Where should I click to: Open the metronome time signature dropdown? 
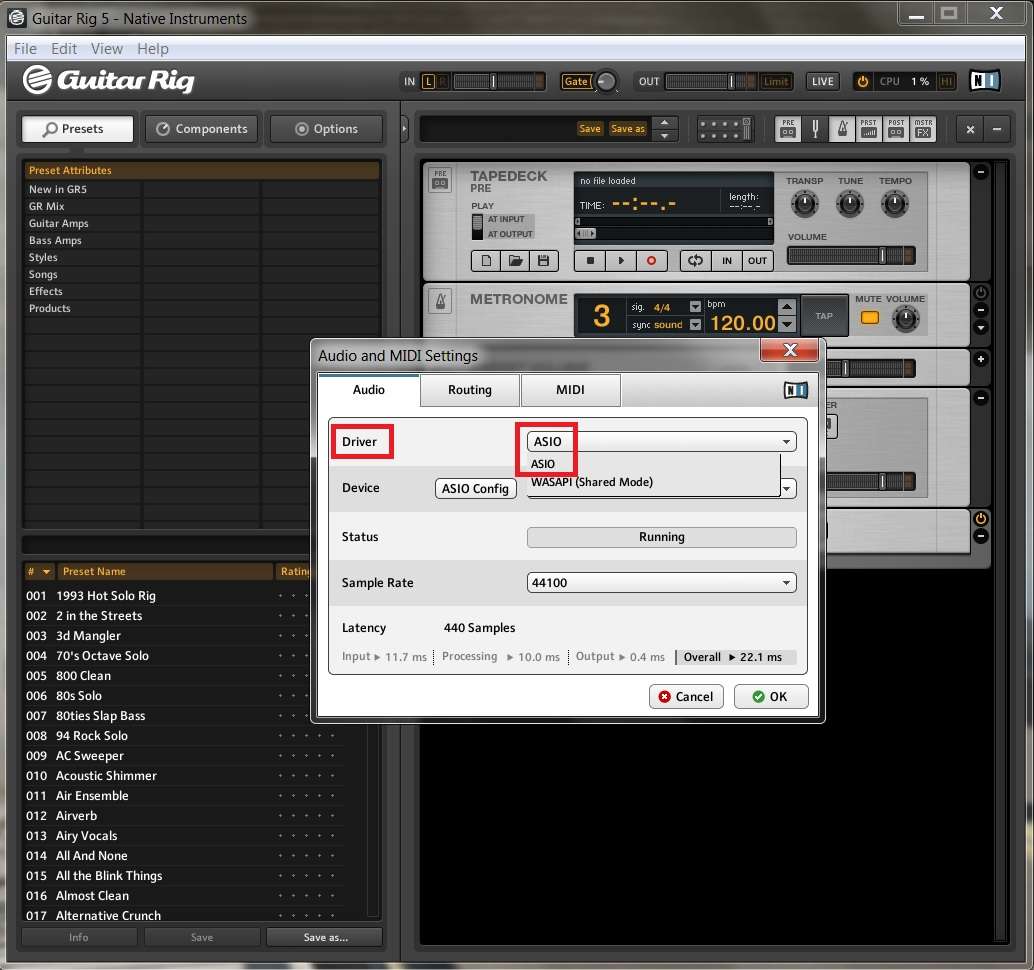[696, 307]
